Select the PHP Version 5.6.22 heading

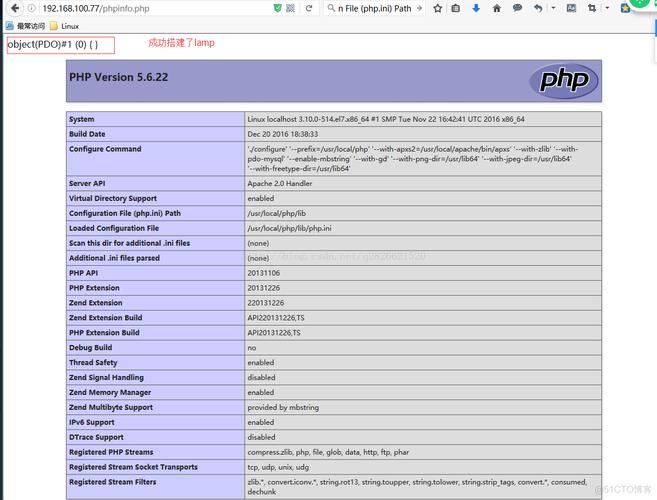119,77
